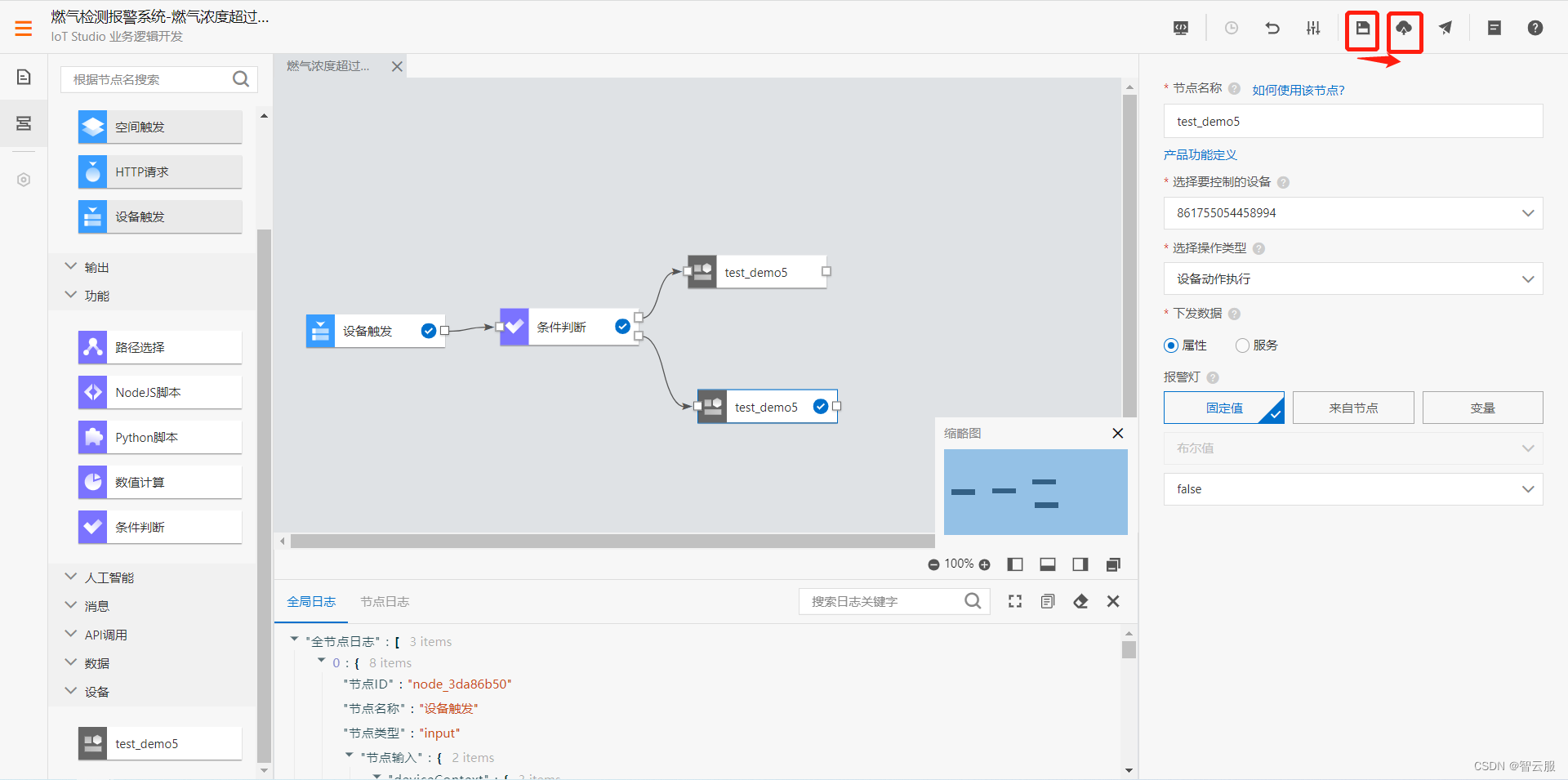Close the log panel

pos(1113,601)
